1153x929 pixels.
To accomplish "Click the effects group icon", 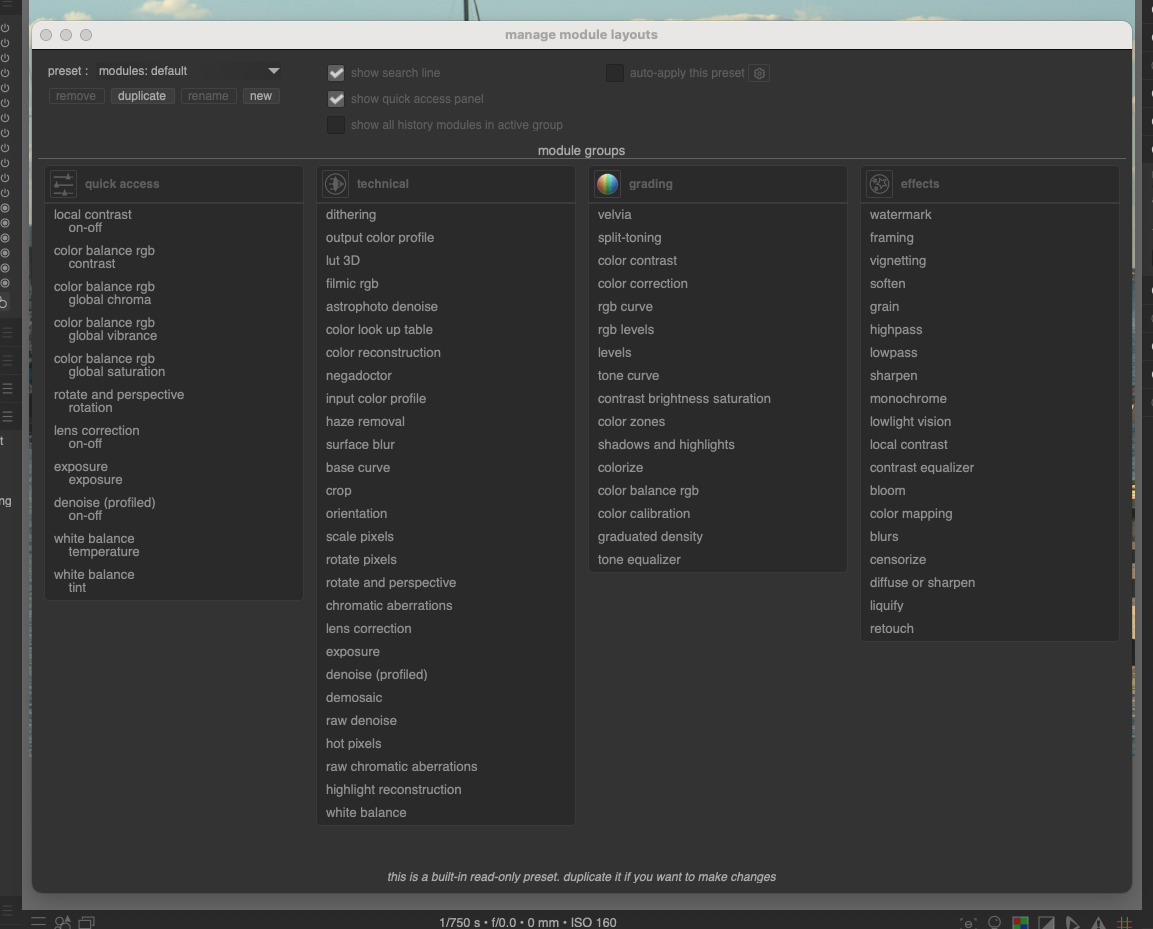I will click(x=879, y=184).
